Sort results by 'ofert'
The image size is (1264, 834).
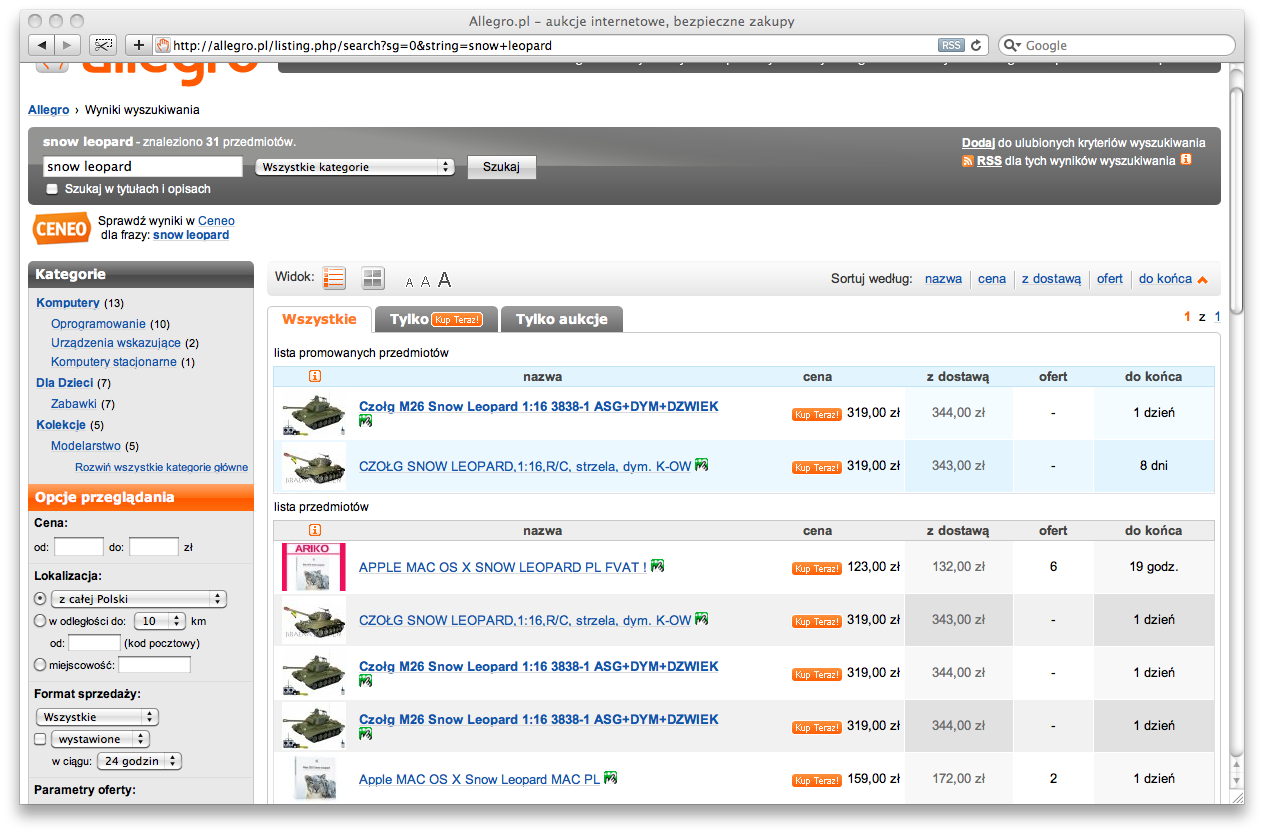[1110, 279]
